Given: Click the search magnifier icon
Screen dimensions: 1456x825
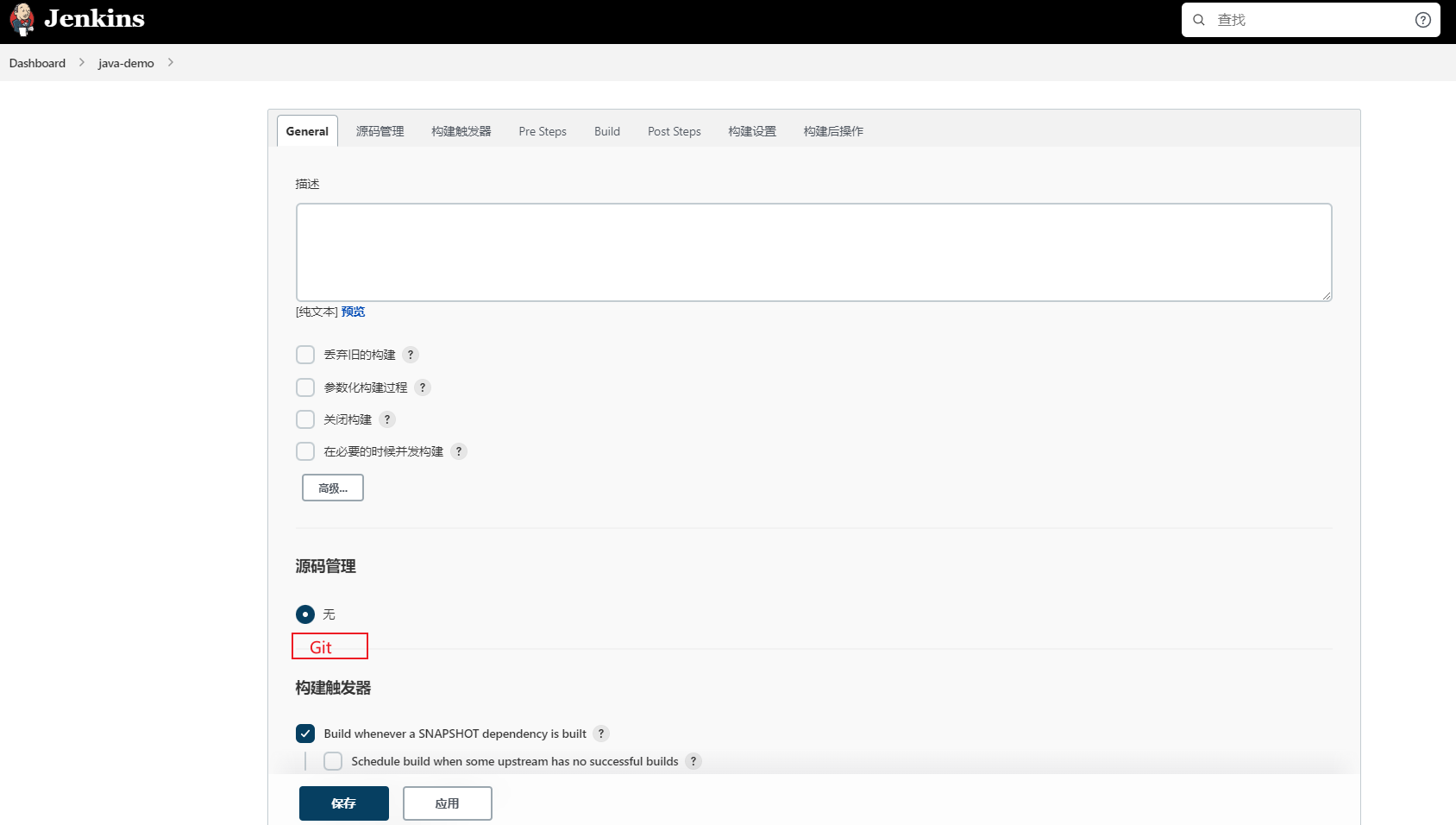Looking at the screenshot, I should tap(1199, 20).
